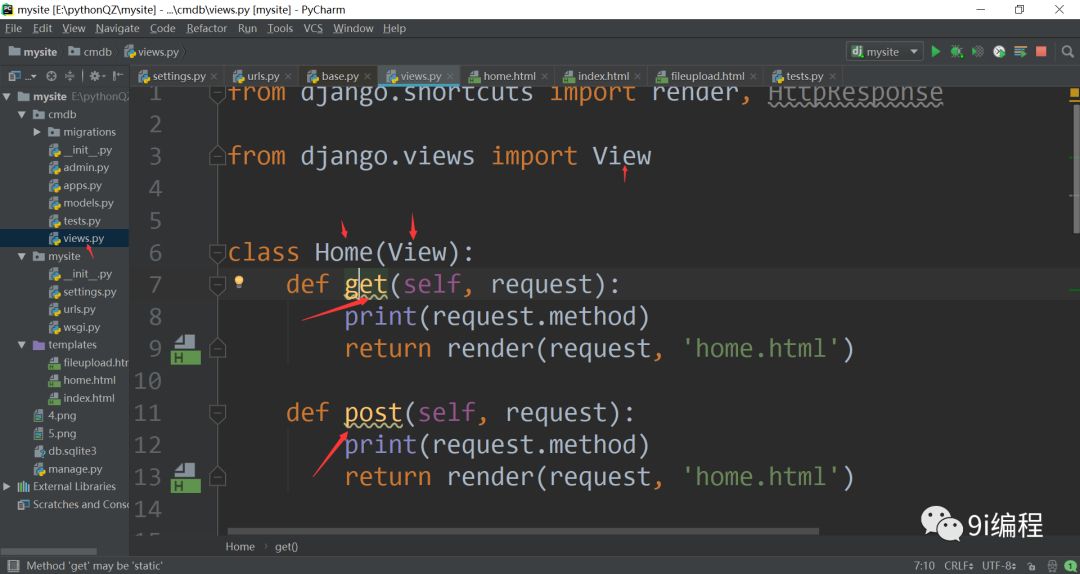The height and width of the screenshot is (574, 1080).
Task: Open event log notification bubble
Action: [x=1069, y=566]
